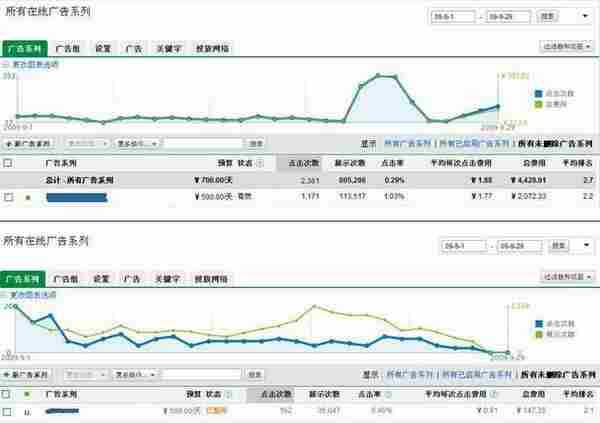Click chart options icon above bottom chart
This screenshot has height=423, width=600.
5,296
